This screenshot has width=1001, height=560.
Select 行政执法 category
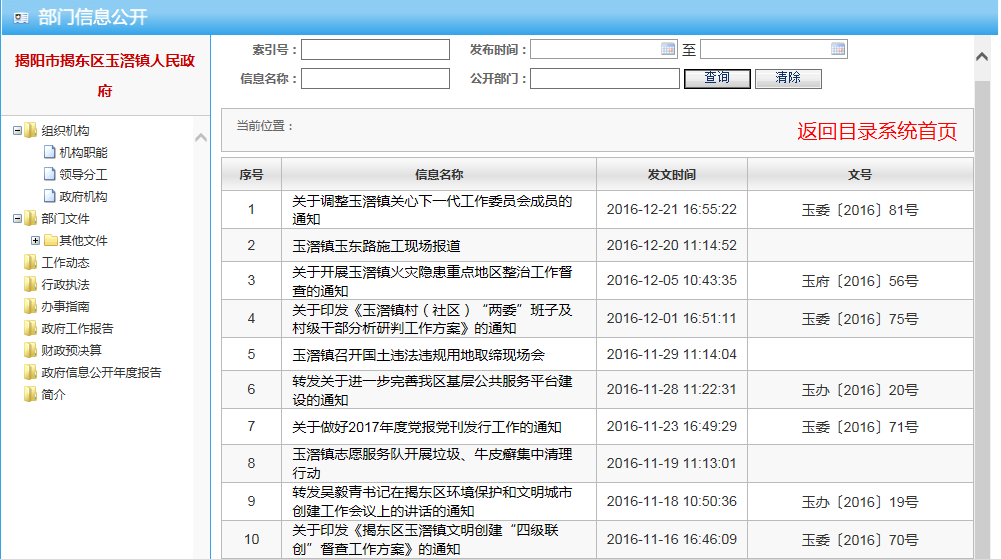pyautogui.click(x=65, y=285)
